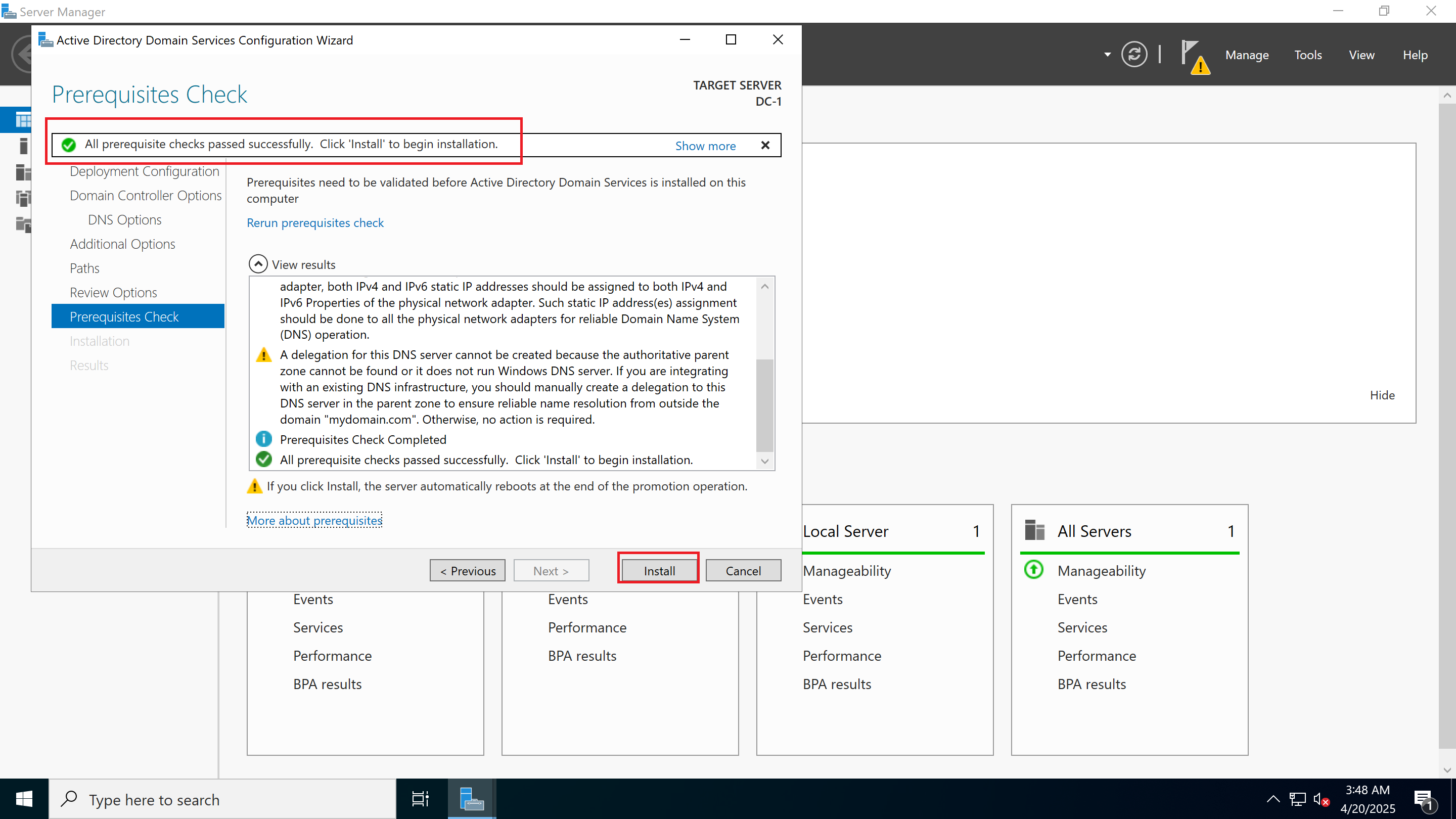Select the Prerequisites Check step
Screen dimensions: 1456x819
click(138, 316)
